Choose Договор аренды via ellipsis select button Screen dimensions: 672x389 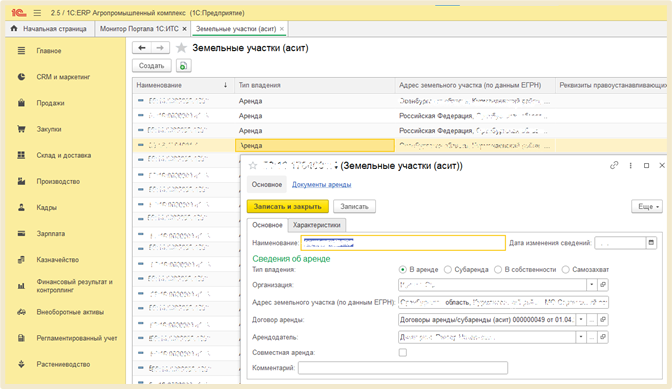click(592, 320)
